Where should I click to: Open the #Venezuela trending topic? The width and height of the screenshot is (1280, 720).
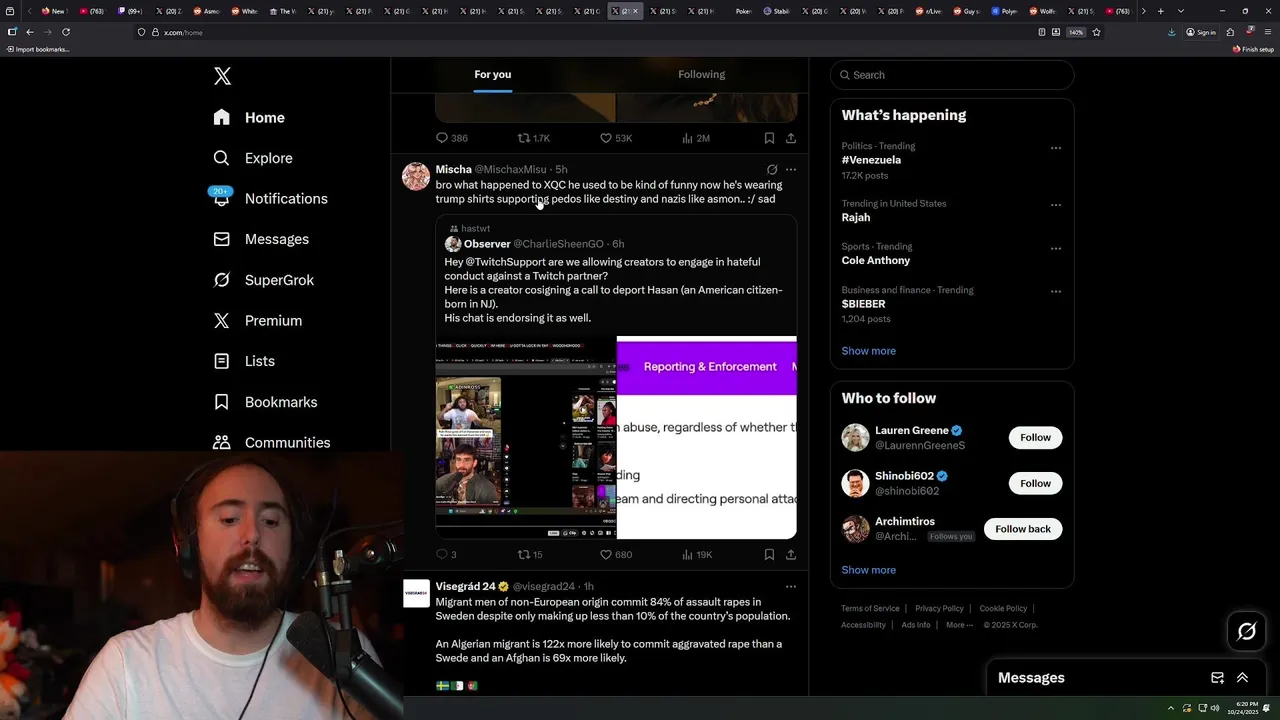pyautogui.click(x=871, y=160)
